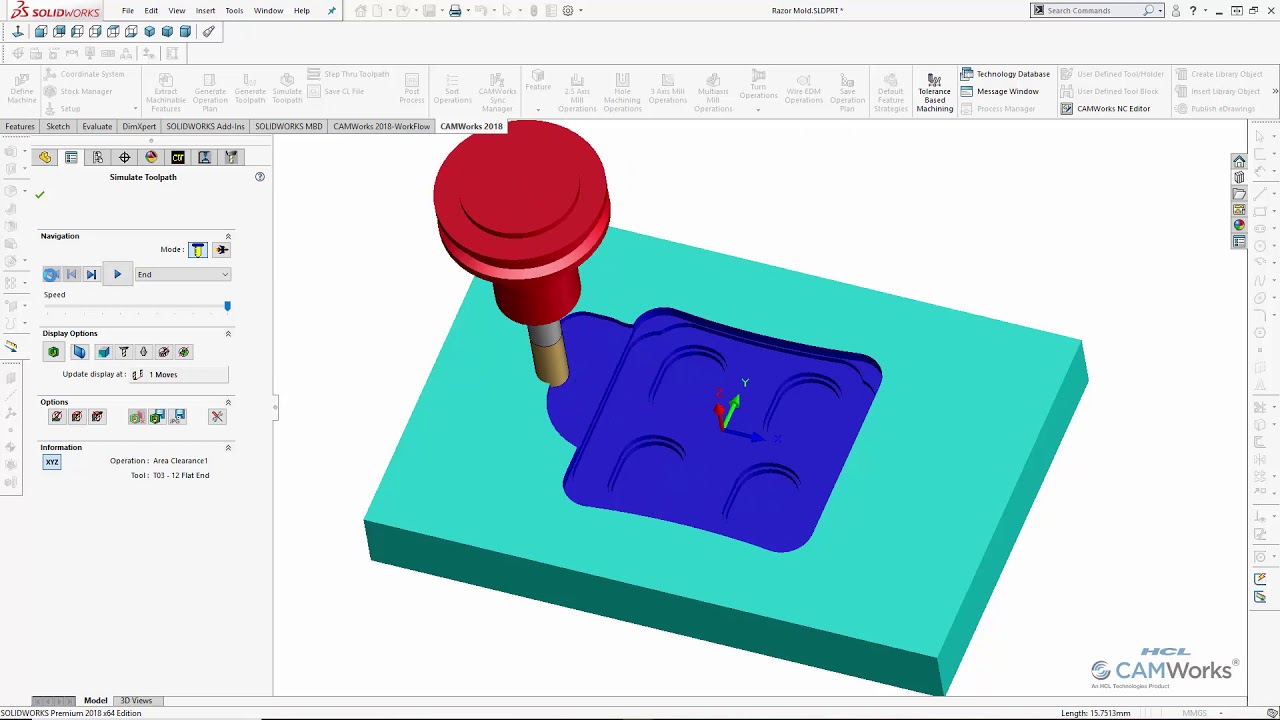Switch to Tool simulation mode

pos(198,249)
